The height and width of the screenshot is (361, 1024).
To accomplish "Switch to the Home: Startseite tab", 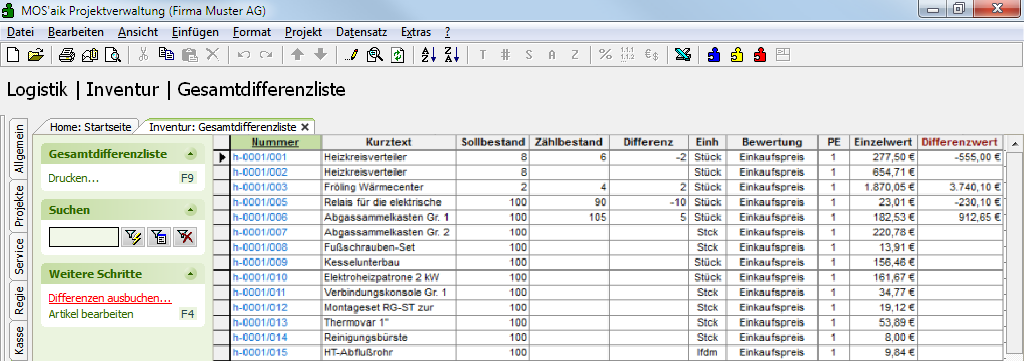I will coord(91,127).
